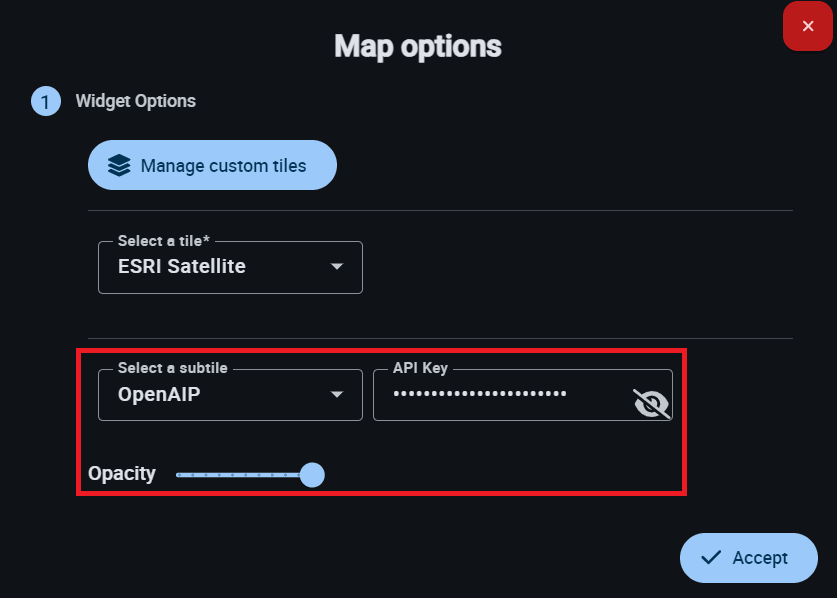
Task: Click the Map options heading
Action: click(x=418, y=46)
